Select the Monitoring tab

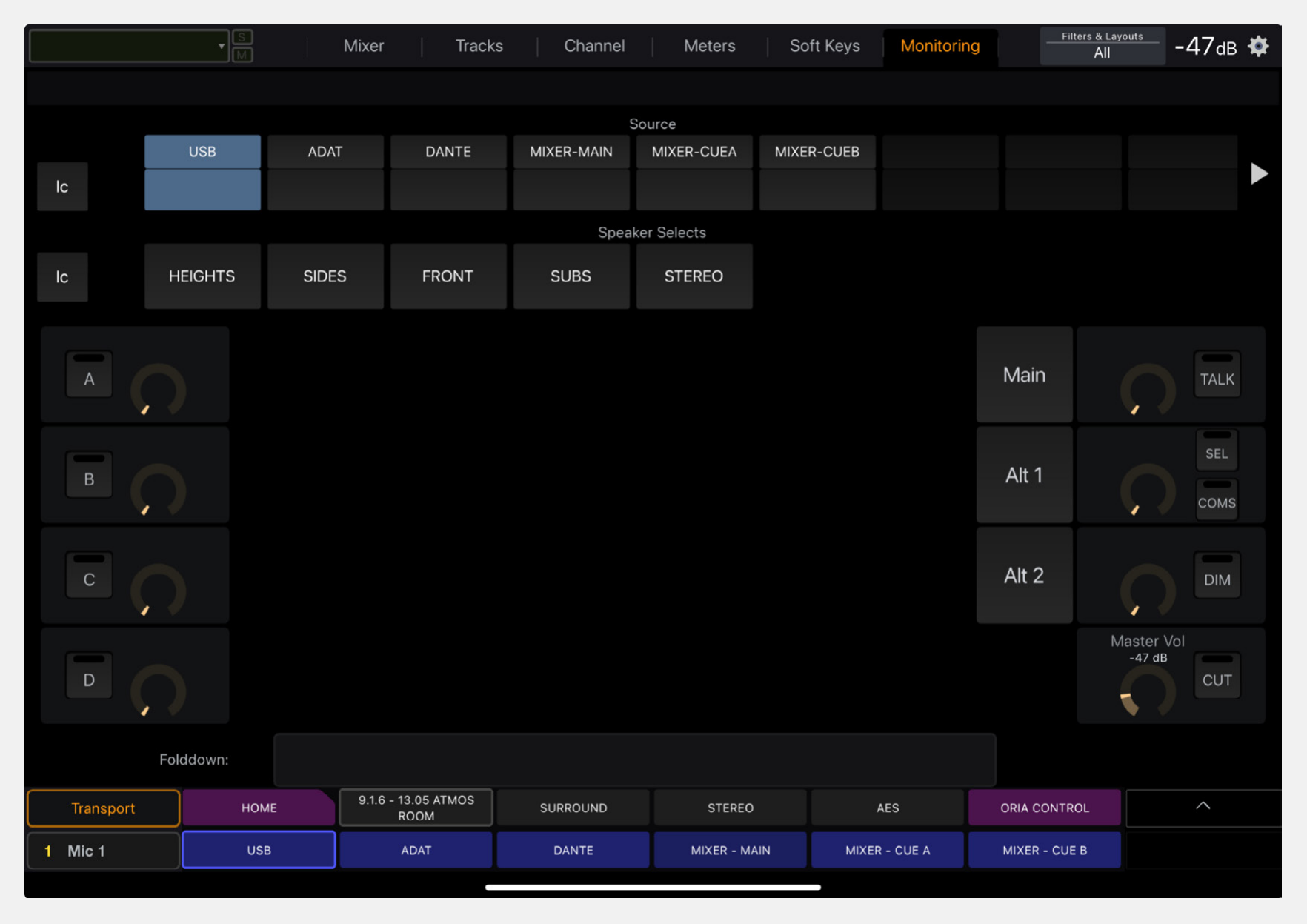pyautogui.click(x=940, y=46)
